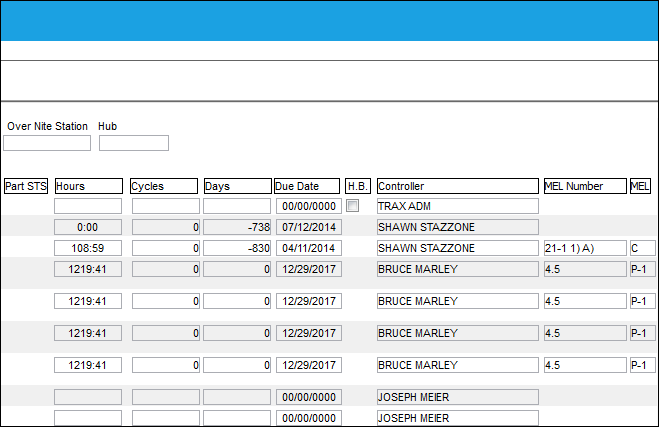The image size is (659, 427).
Task: Select the -738 days cell
Action: (237, 227)
